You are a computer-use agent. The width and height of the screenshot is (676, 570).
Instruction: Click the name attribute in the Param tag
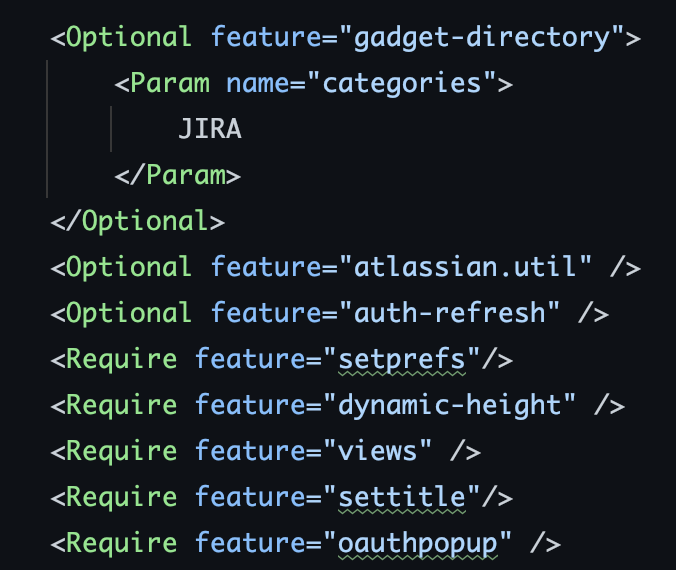tap(258, 83)
